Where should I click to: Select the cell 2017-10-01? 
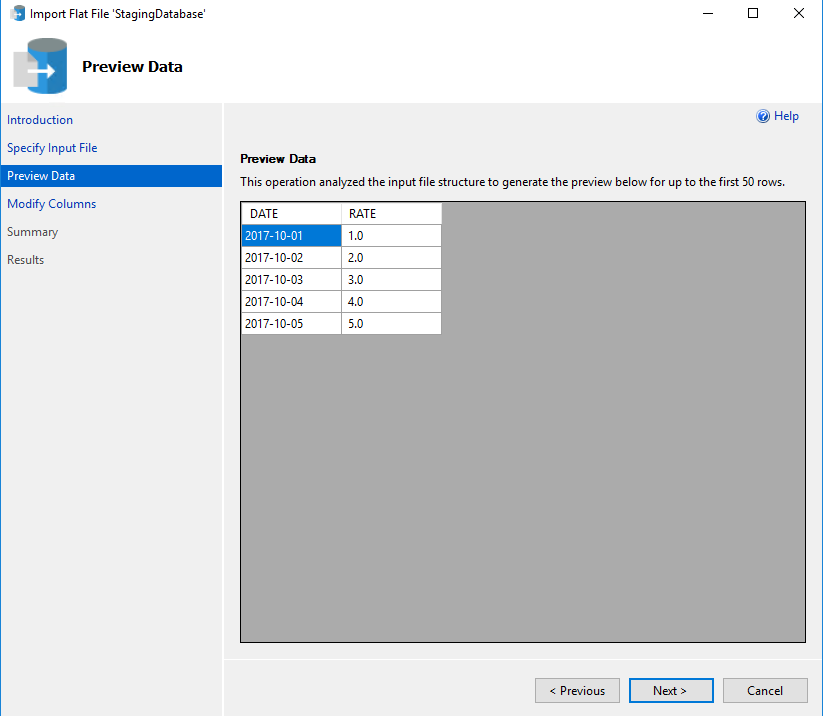[291, 236]
